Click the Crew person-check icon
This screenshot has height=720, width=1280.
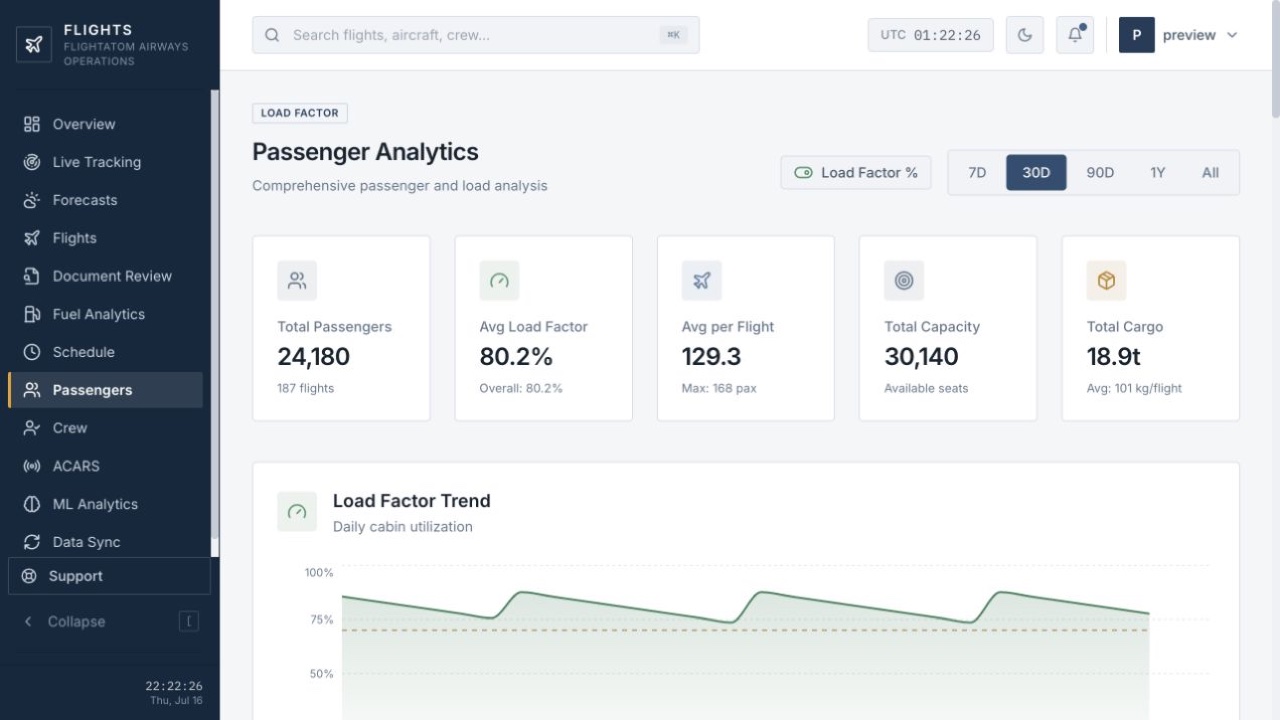point(32,428)
